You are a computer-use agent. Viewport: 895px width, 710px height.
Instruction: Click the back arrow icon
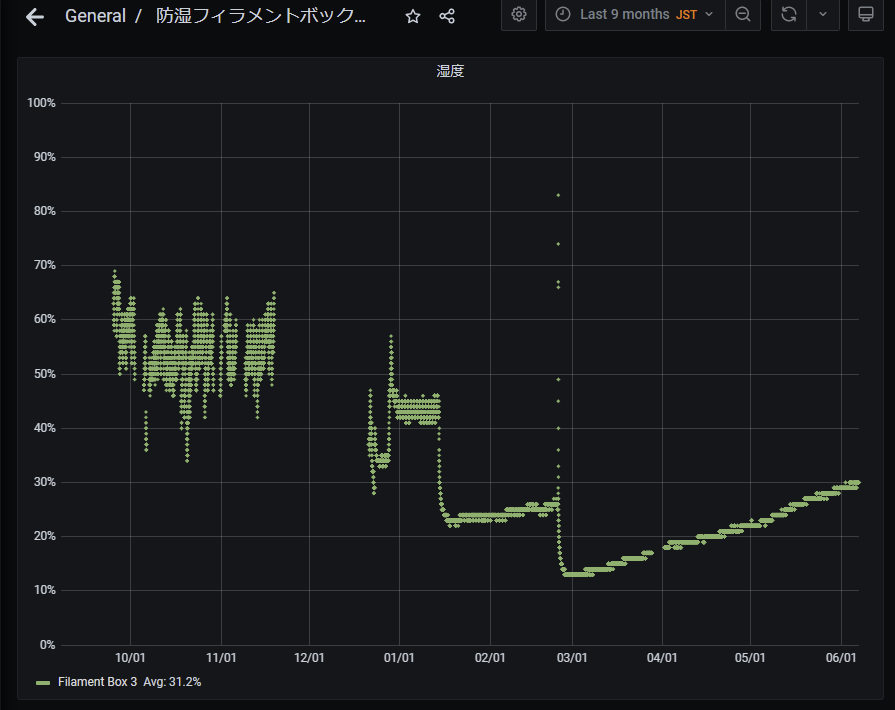pos(34,16)
